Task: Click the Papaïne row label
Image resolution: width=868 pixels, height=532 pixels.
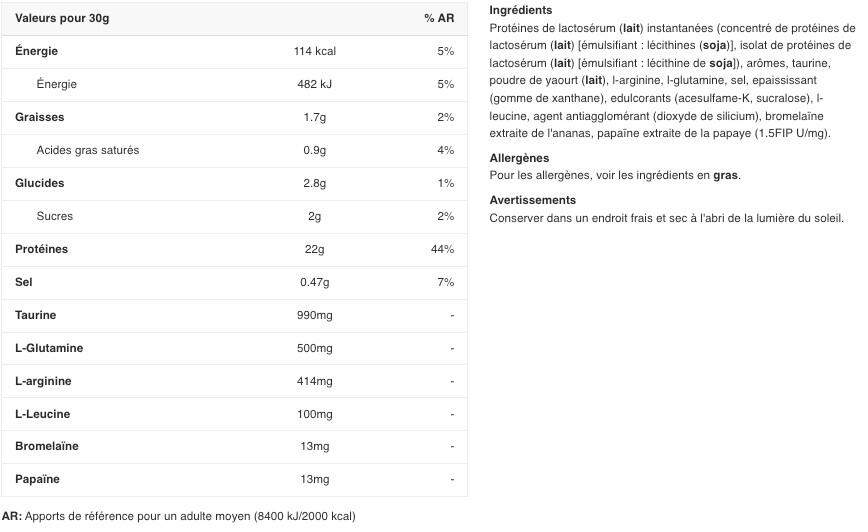Action: pos(38,479)
